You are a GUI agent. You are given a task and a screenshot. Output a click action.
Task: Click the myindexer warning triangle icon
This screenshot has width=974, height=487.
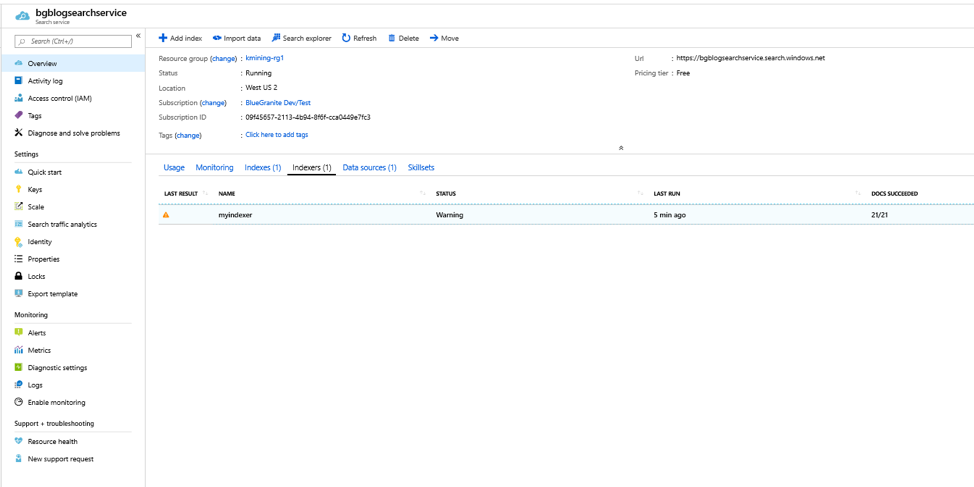pyautogui.click(x=166, y=215)
